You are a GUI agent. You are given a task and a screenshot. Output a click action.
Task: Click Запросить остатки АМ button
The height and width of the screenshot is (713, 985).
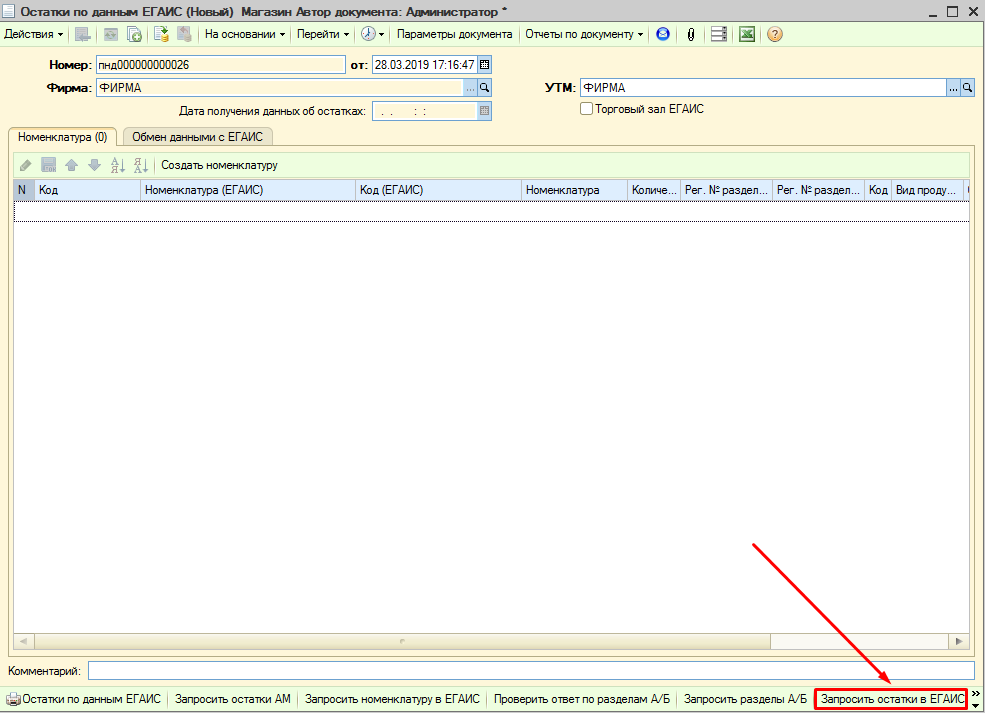232,699
